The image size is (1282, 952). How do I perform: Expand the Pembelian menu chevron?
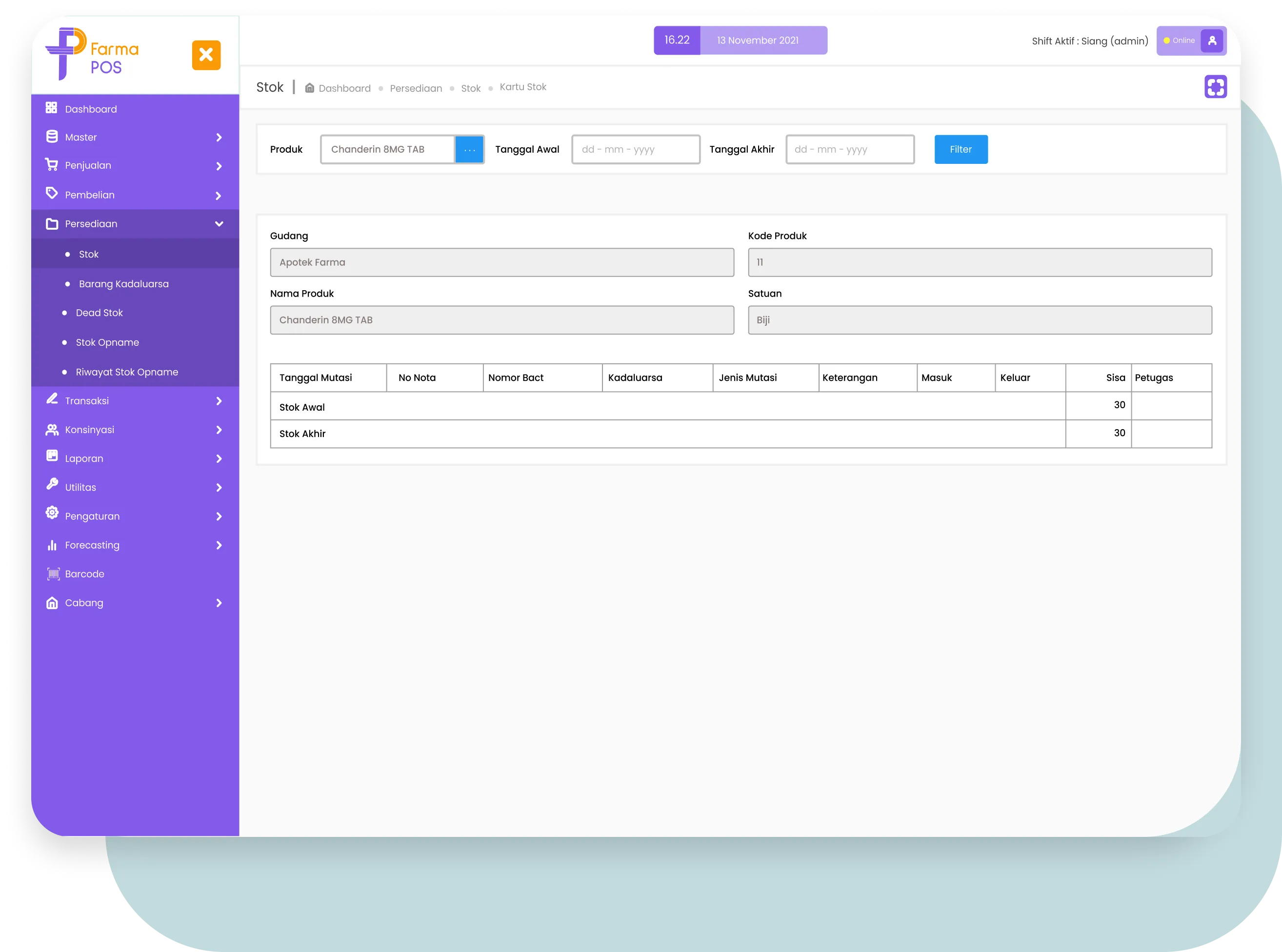pyautogui.click(x=219, y=196)
